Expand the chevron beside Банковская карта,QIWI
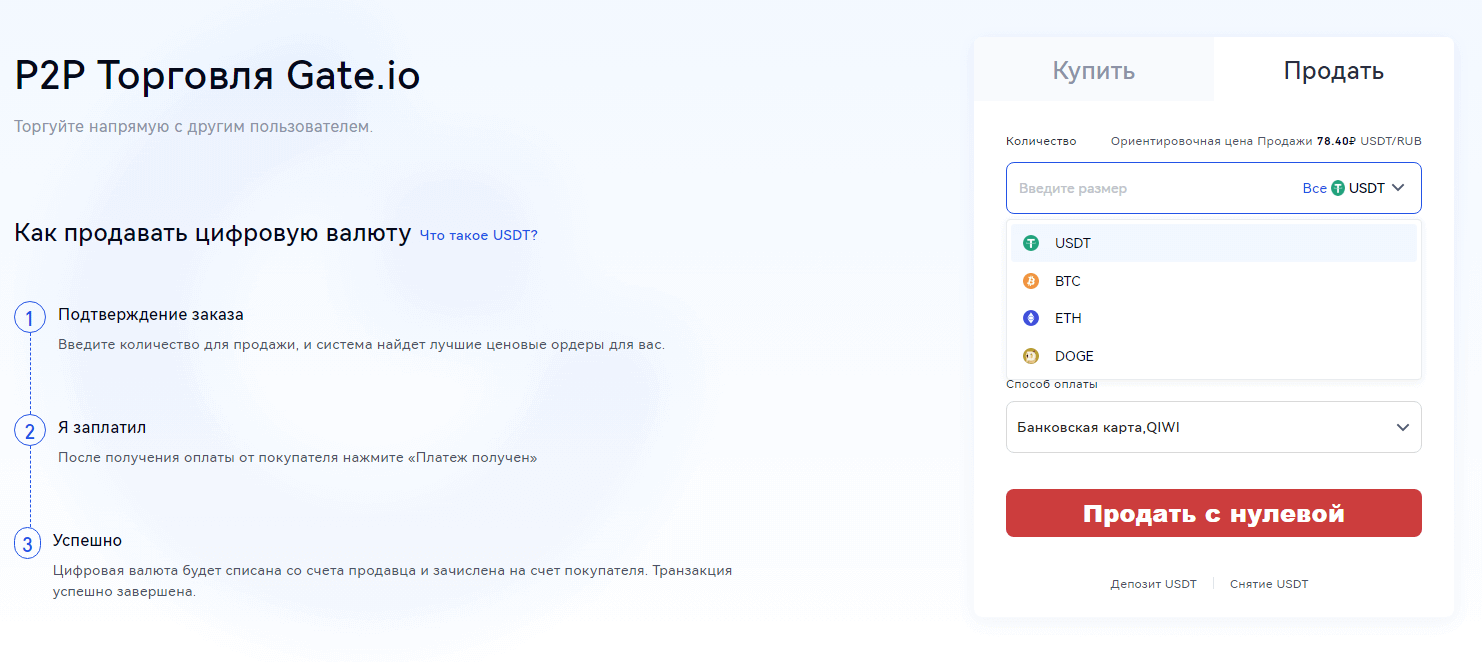1482x662 pixels. pyautogui.click(x=1402, y=427)
